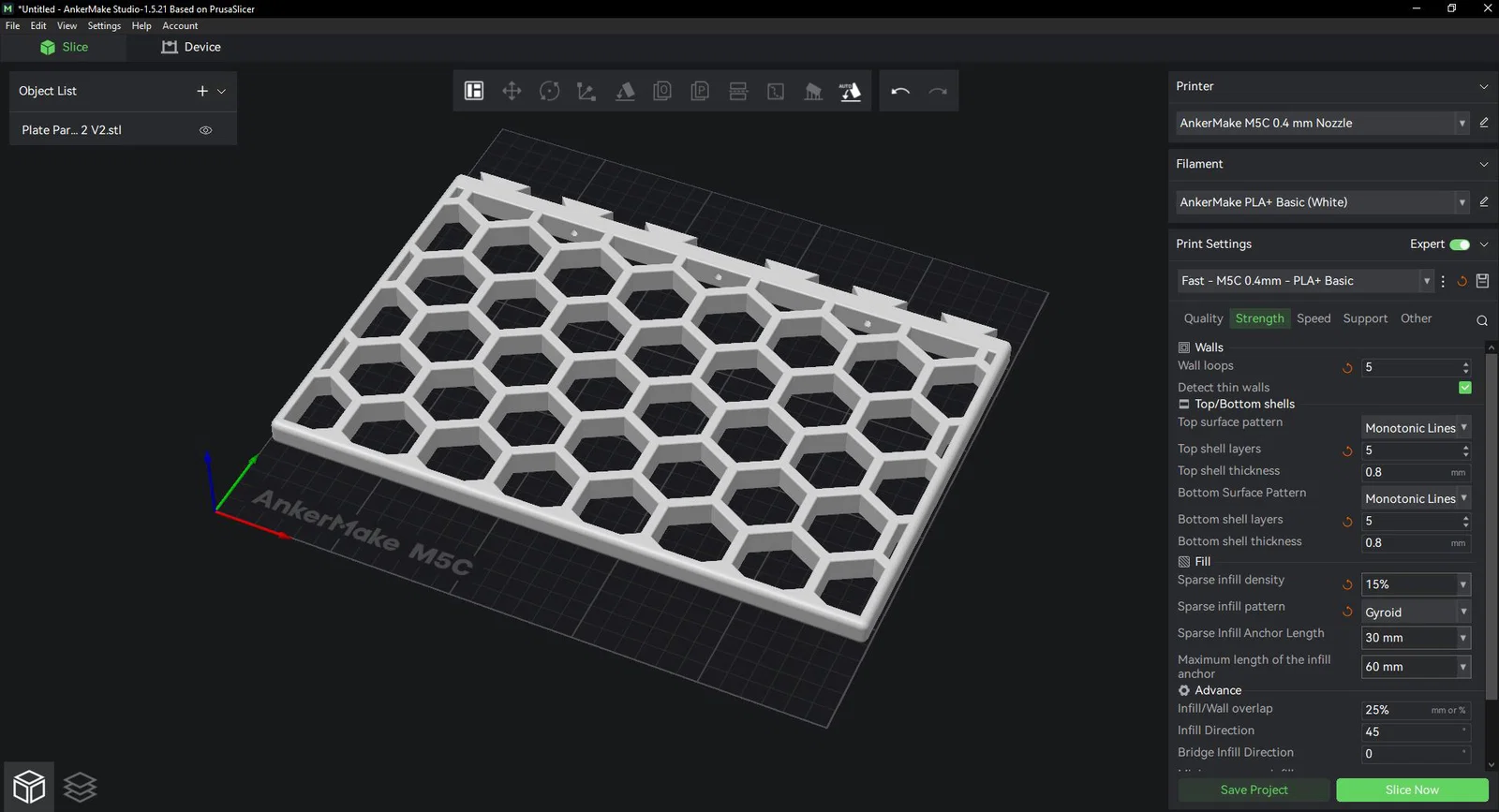The image size is (1499, 812).
Task: Click the Infill Direction input field
Action: point(1416,731)
